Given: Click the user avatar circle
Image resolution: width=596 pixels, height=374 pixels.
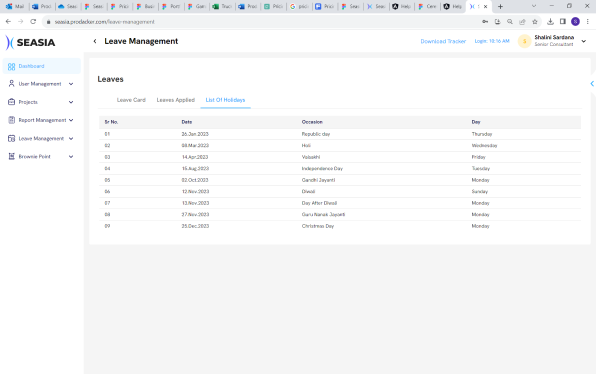Looking at the screenshot, I should click(x=524, y=41).
